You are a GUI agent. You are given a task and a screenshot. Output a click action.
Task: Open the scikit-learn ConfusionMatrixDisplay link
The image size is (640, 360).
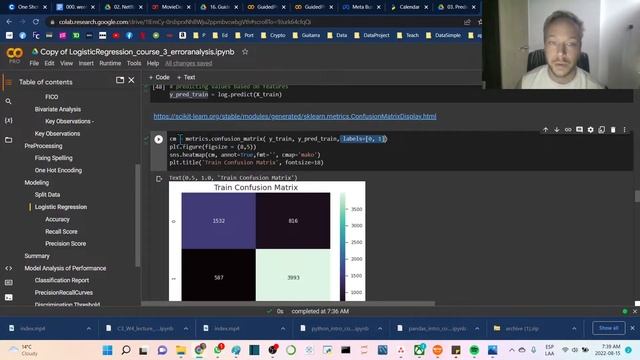(295, 116)
